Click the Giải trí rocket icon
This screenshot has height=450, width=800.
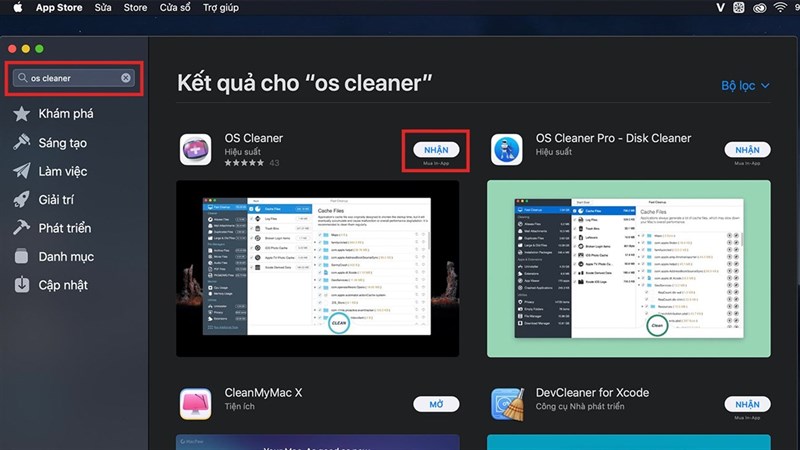(x=21, y=199)
